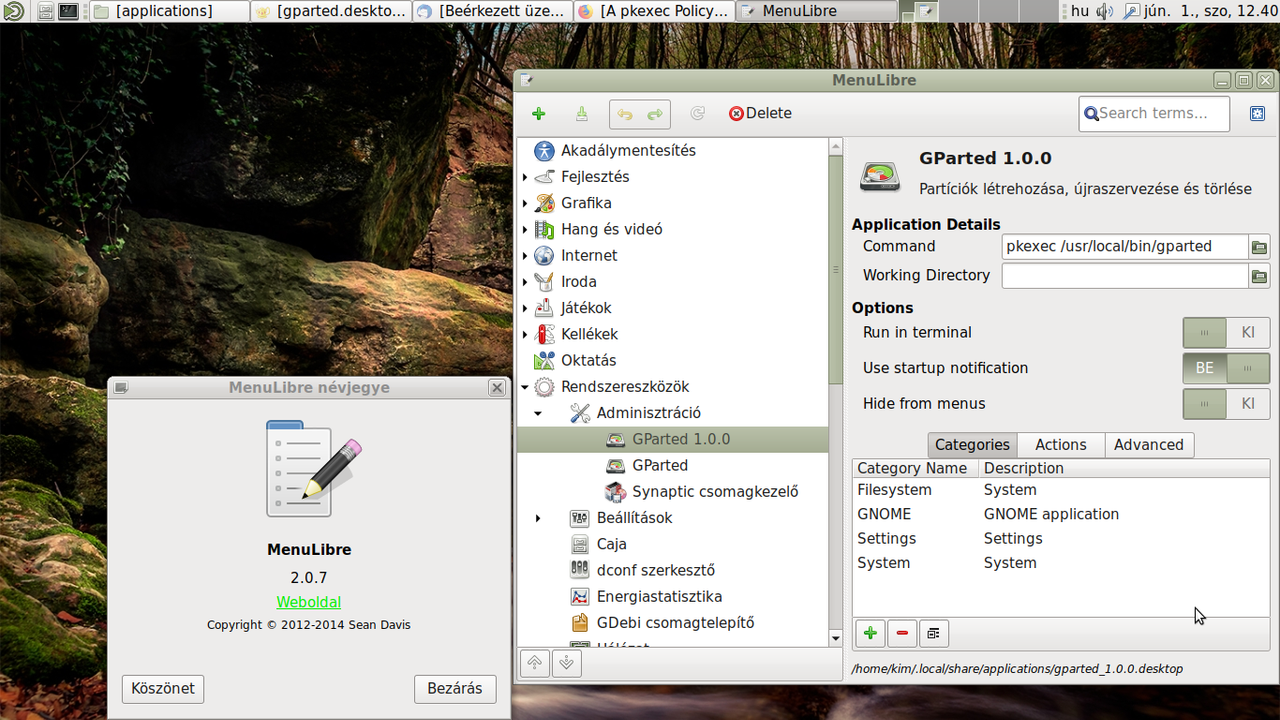Viewport: 1280px width, 720px height.
Task: Switch to gparted.desktop taskbar window
Action: (330, 11)
